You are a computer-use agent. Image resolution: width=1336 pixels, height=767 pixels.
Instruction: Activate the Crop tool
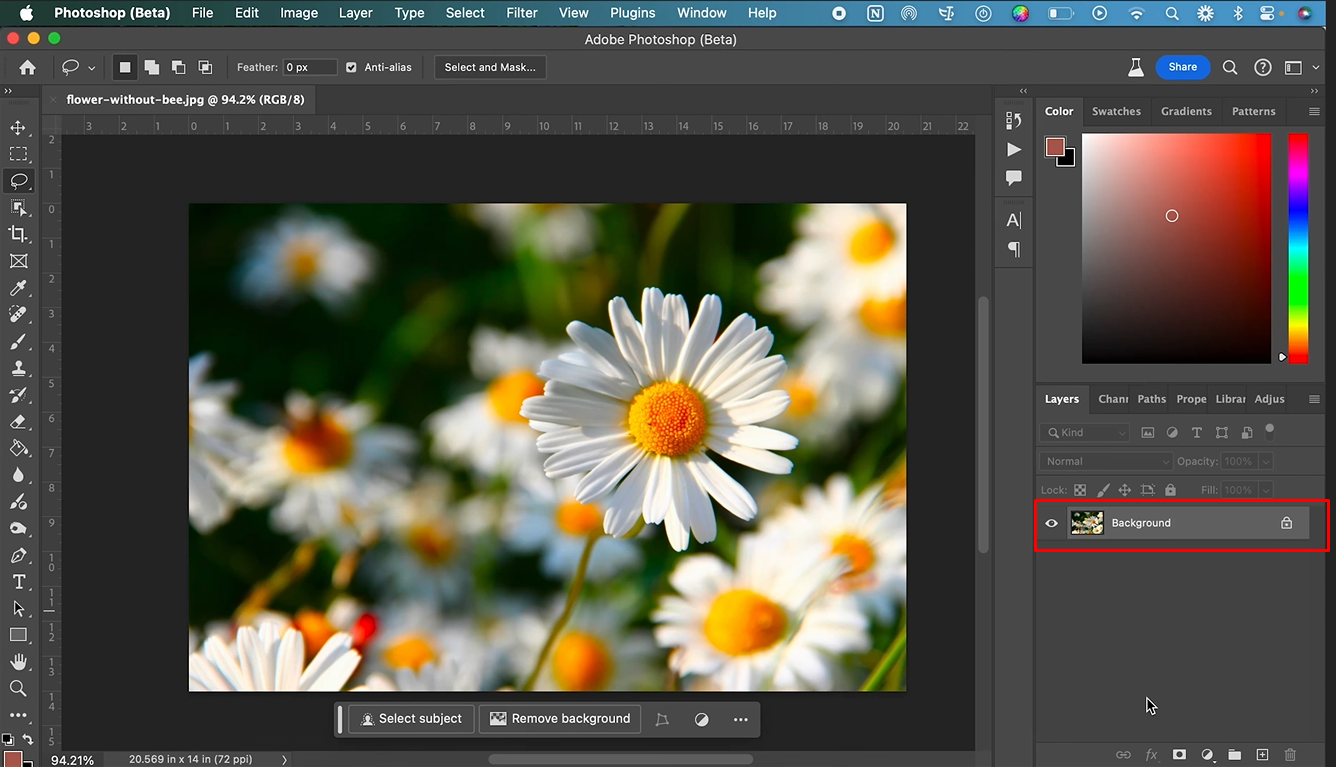click(x=19, y=234)
